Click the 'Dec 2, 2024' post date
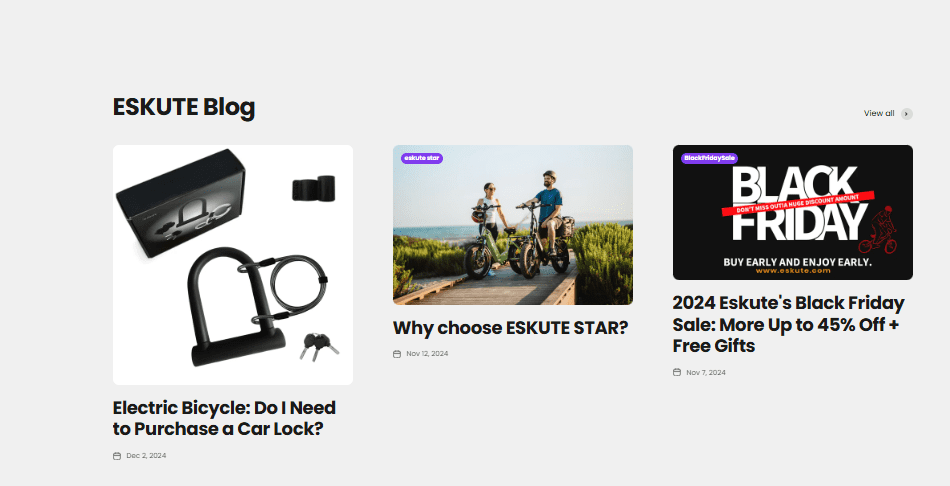This screenshot has width=950, height=486. click(x=146, y=456)
